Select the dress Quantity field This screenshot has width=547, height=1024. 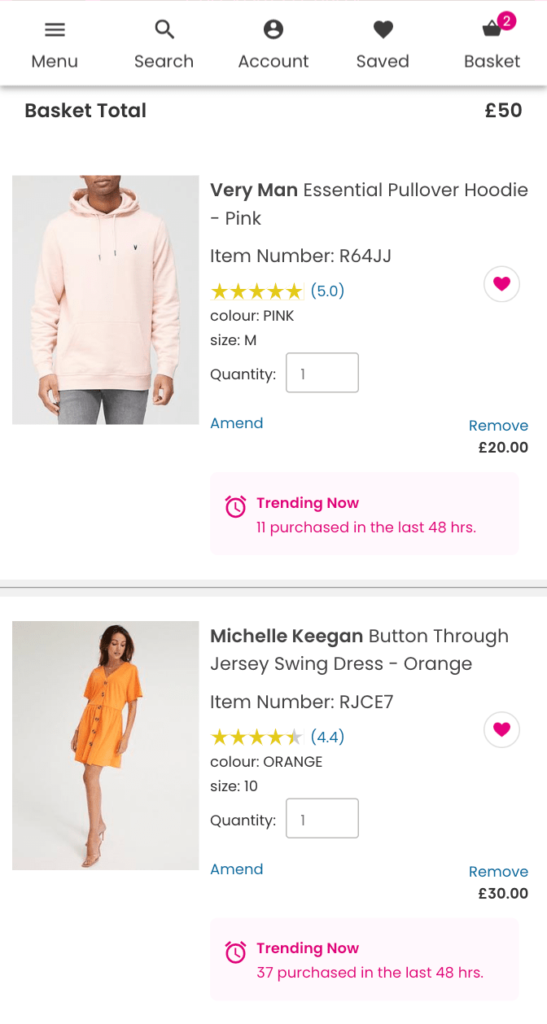pos(322,818)
